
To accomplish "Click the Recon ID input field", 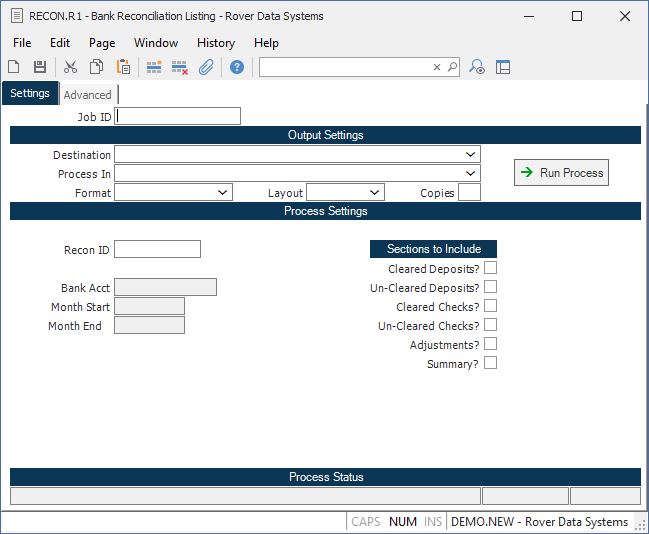I will [157, 249].
